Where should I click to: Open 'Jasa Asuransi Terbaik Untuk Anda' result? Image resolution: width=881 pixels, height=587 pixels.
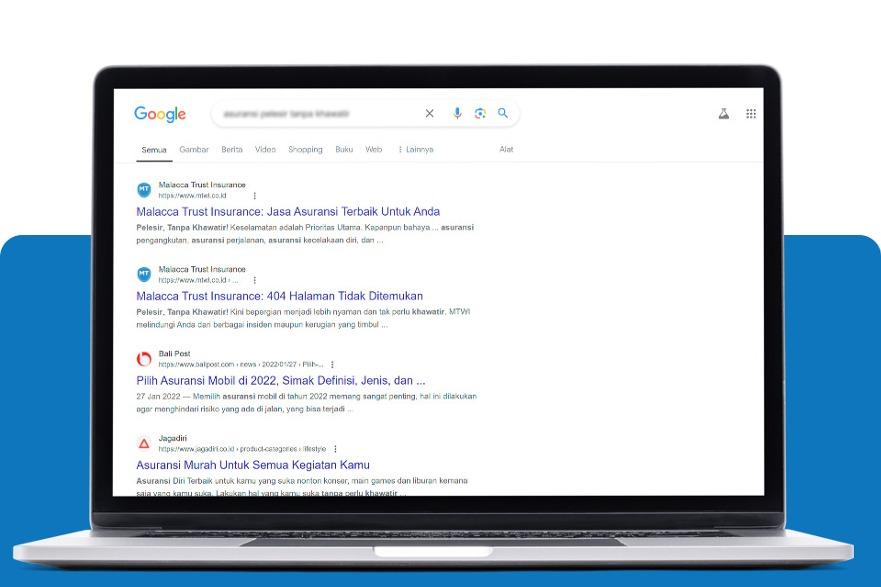click(288, 211)
